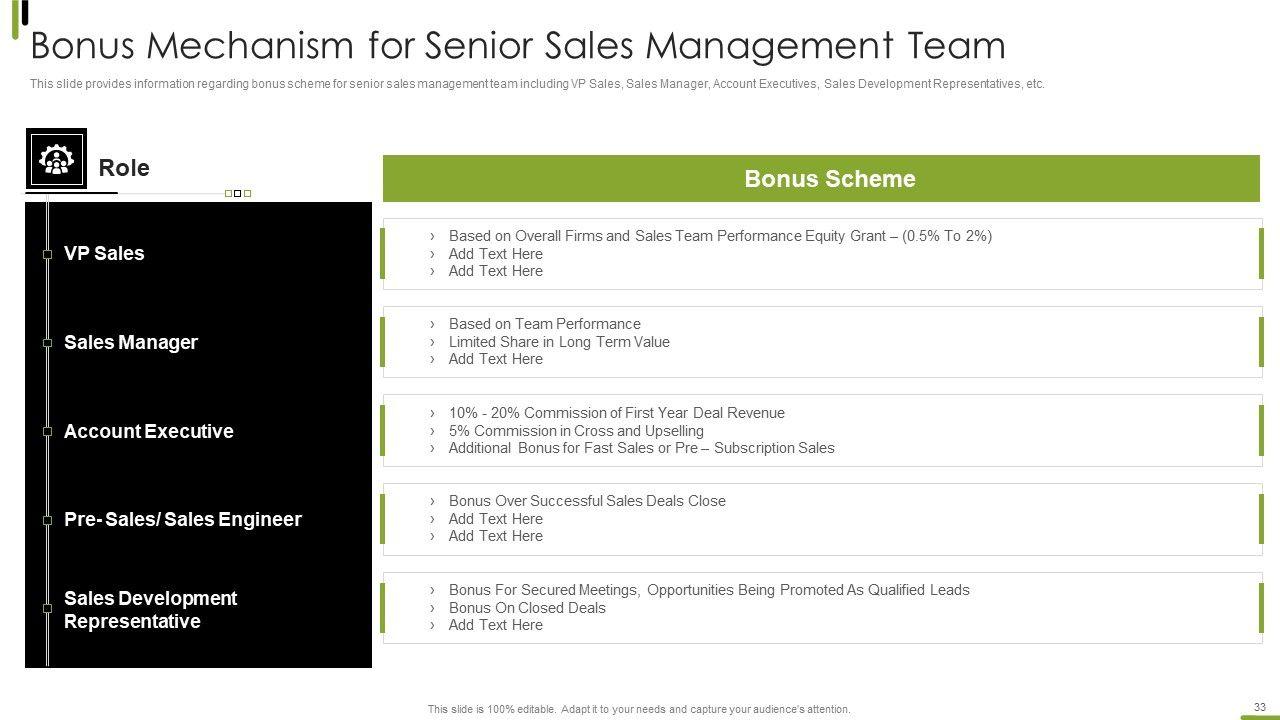
Task: Select the Pre-Sales/ Sales Engineer label
Action: [183, 520]
